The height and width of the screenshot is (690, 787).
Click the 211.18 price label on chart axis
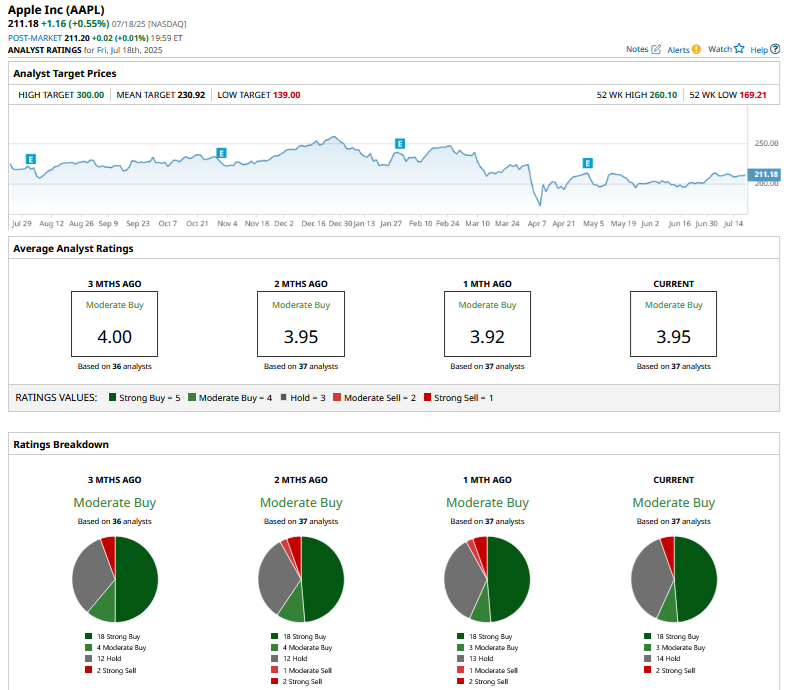764,174
